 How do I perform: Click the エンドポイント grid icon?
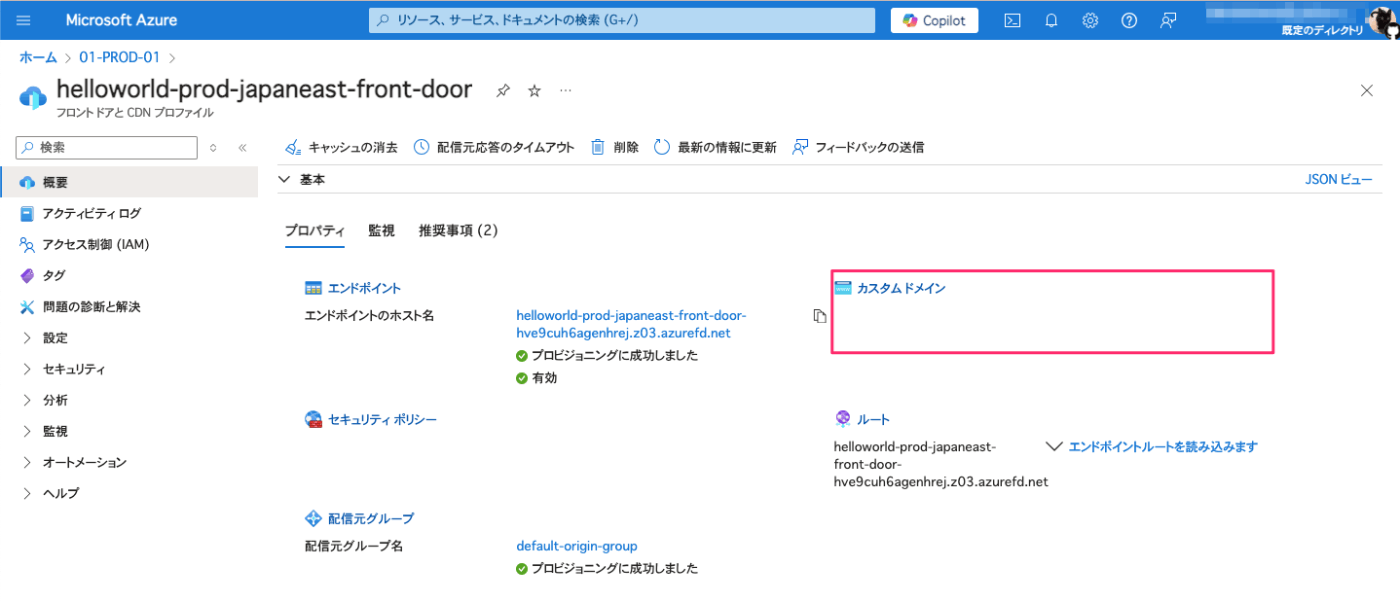313,288
